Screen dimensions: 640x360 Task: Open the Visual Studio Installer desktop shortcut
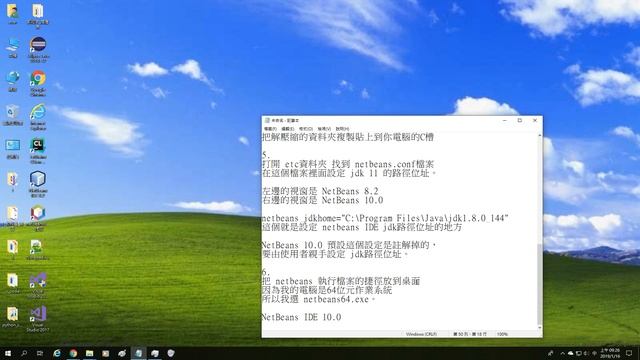[x=38, y=286]
